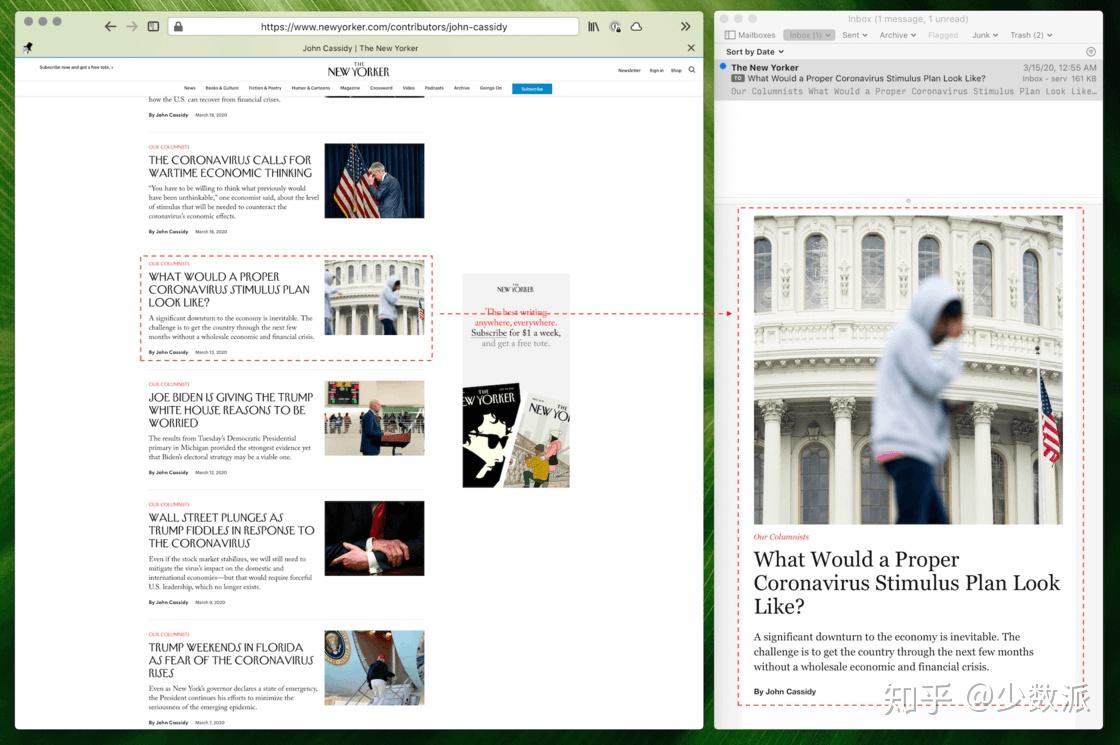This screenshot has width=1120, height=745.
Task: Open the Archive dropdown in Mail favorites bar
Action: tap(897, 35)
